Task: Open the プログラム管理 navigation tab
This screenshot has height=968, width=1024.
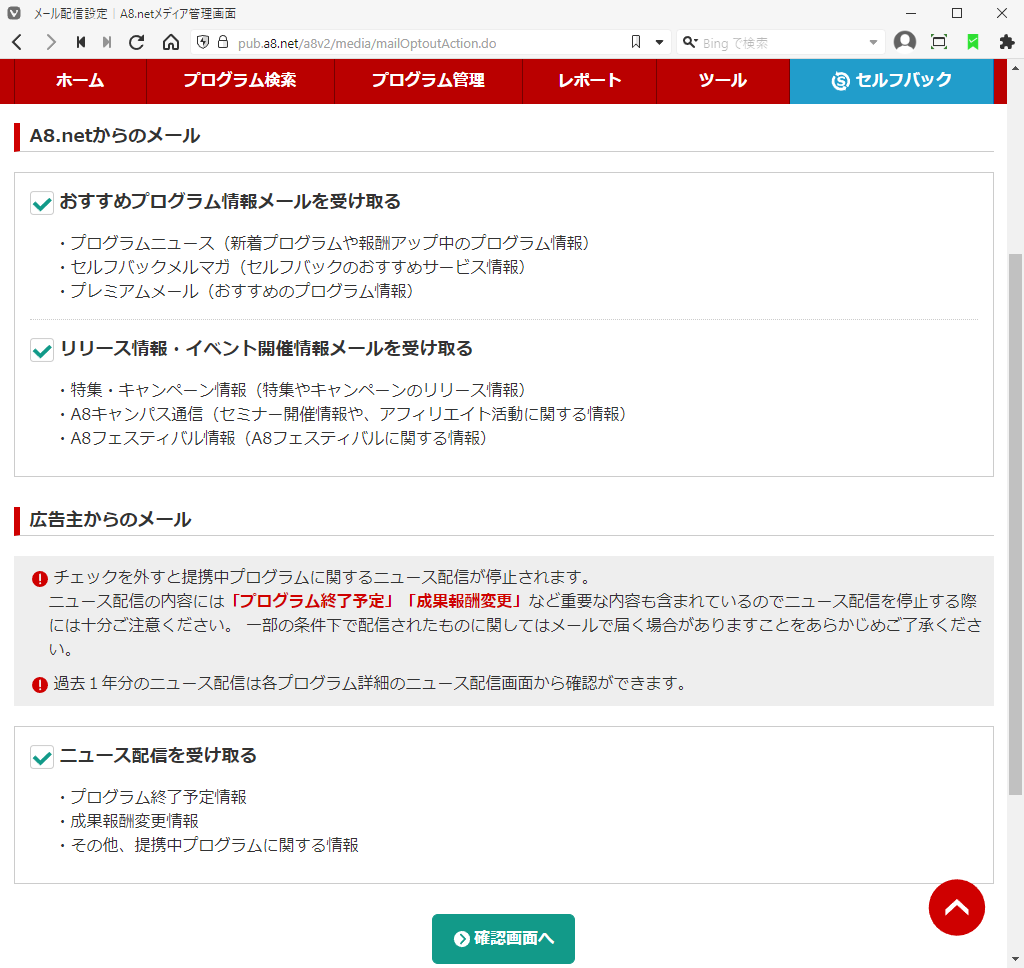Action: coord(428,80)
